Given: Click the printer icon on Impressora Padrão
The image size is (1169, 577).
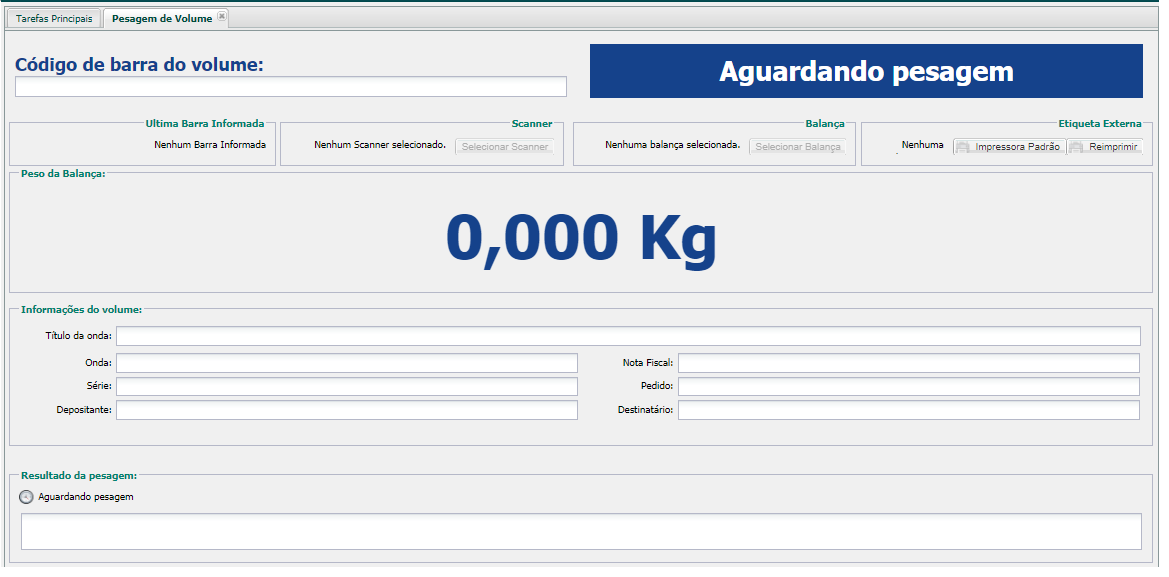Looking at the screenshot, I should point(964,147).
